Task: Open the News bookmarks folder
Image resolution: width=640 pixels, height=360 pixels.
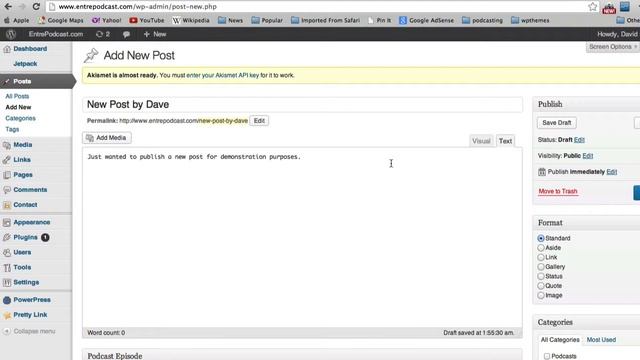Action: (230, 20)
